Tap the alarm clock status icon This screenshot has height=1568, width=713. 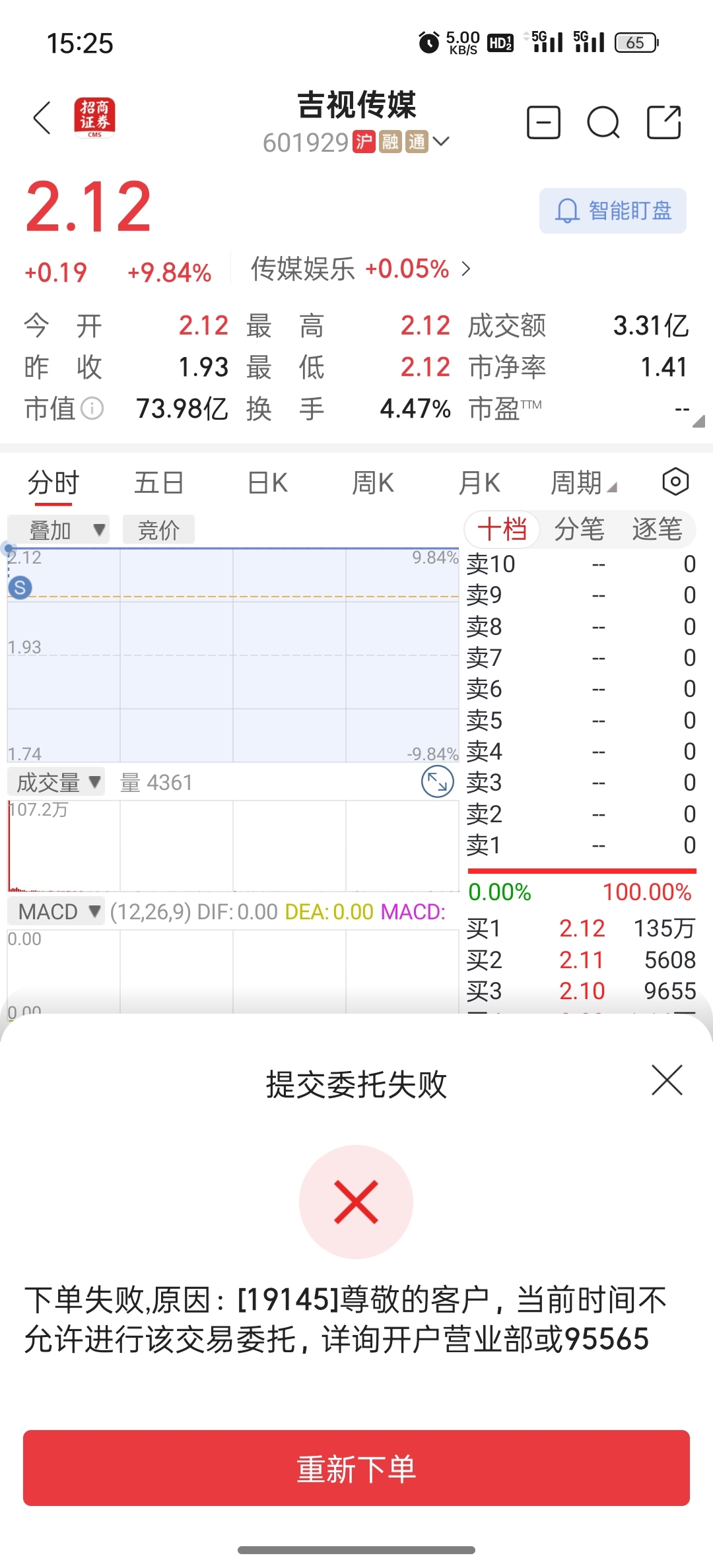click(429, 43)
